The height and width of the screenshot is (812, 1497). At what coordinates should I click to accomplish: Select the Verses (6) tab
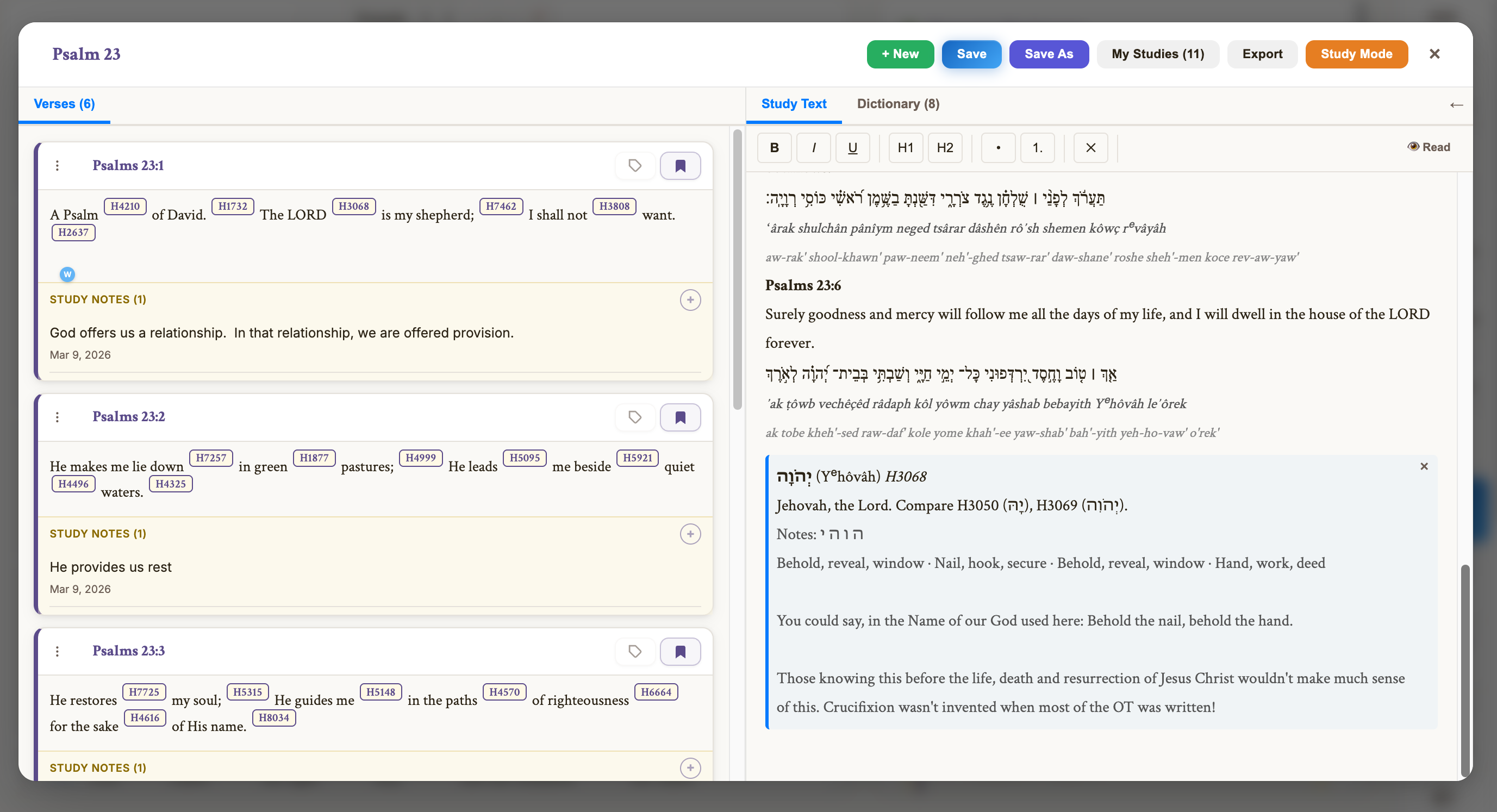(x=64, y=103)
